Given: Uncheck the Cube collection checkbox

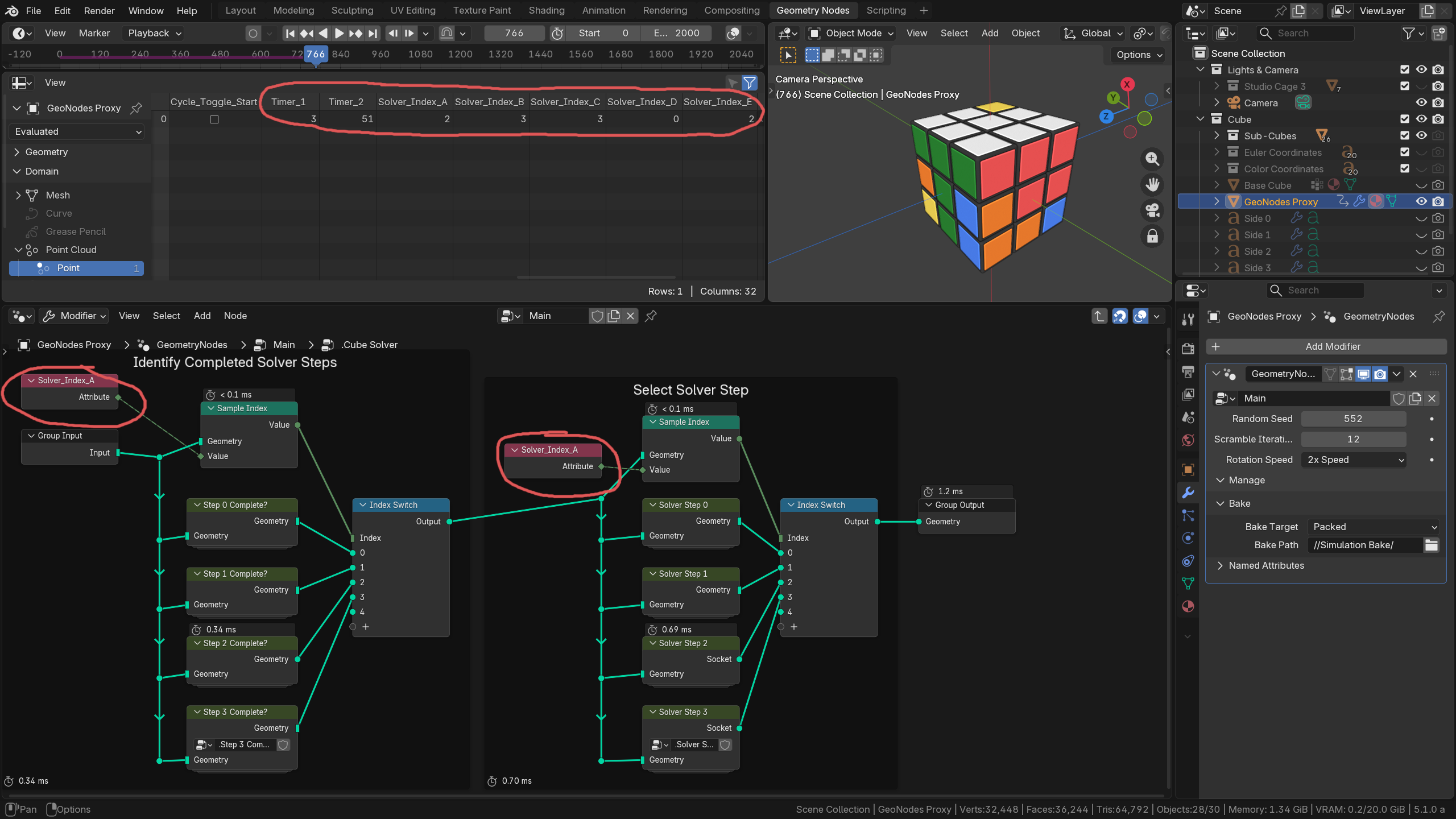Looking at the screenshot, I should pyautogui.click(x=1405, y=119).
